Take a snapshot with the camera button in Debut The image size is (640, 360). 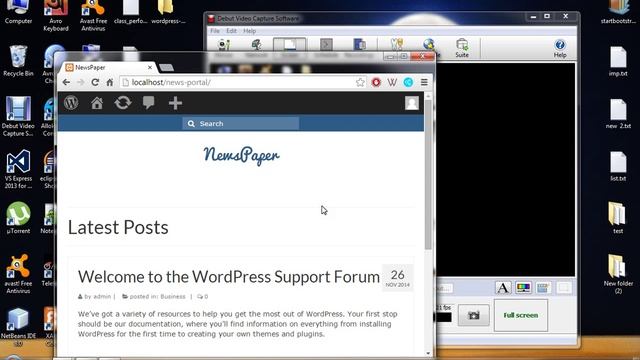tap(473, 315)
